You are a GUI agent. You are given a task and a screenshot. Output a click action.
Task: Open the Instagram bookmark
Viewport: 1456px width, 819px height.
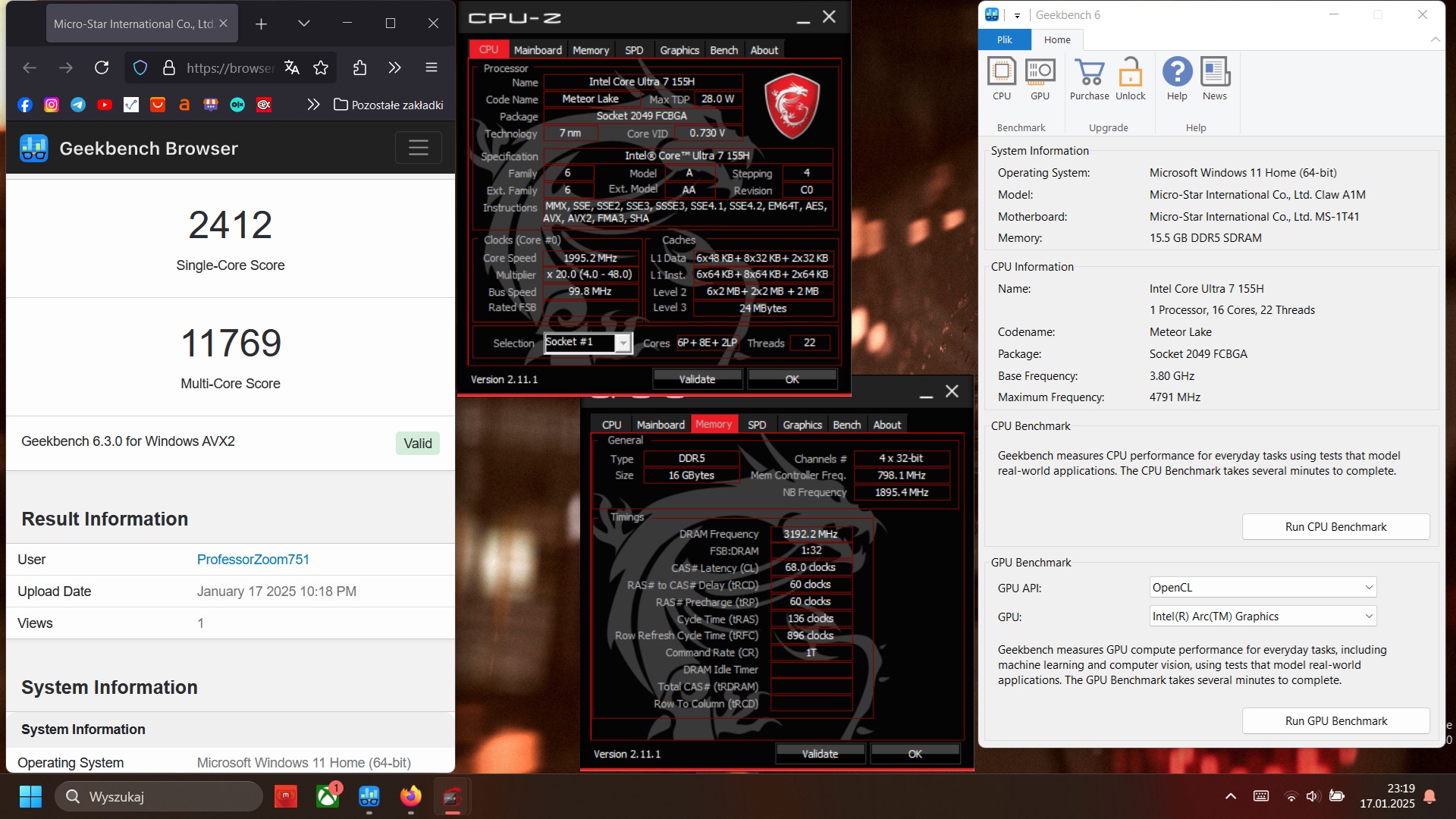click(52, 105)
